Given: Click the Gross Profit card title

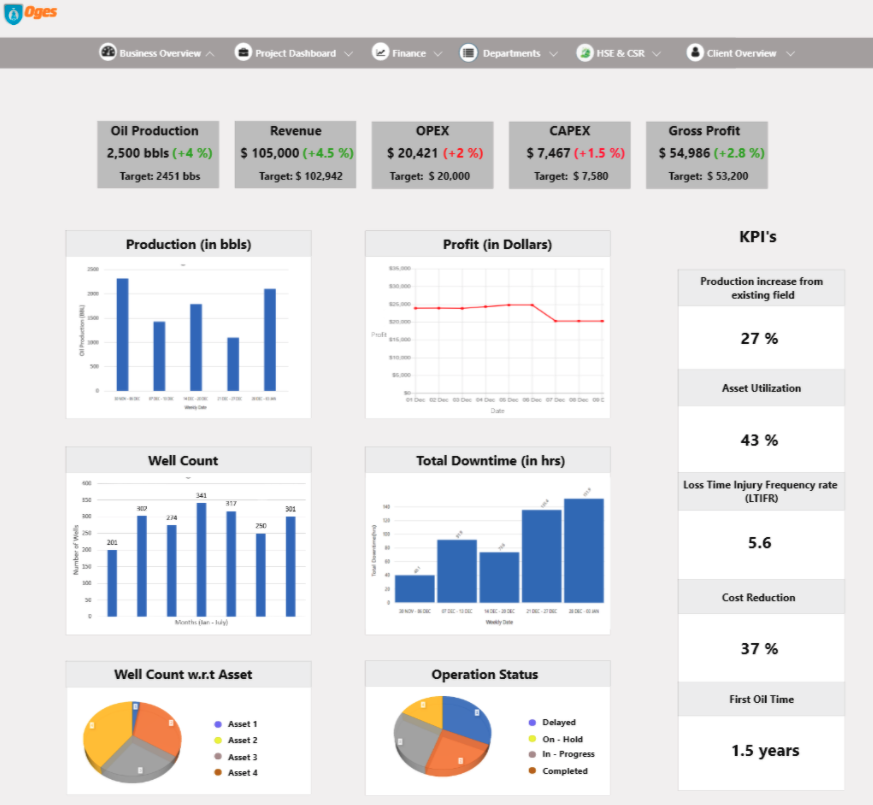Looking at the screenshot, I should click(x=704, y=131).
